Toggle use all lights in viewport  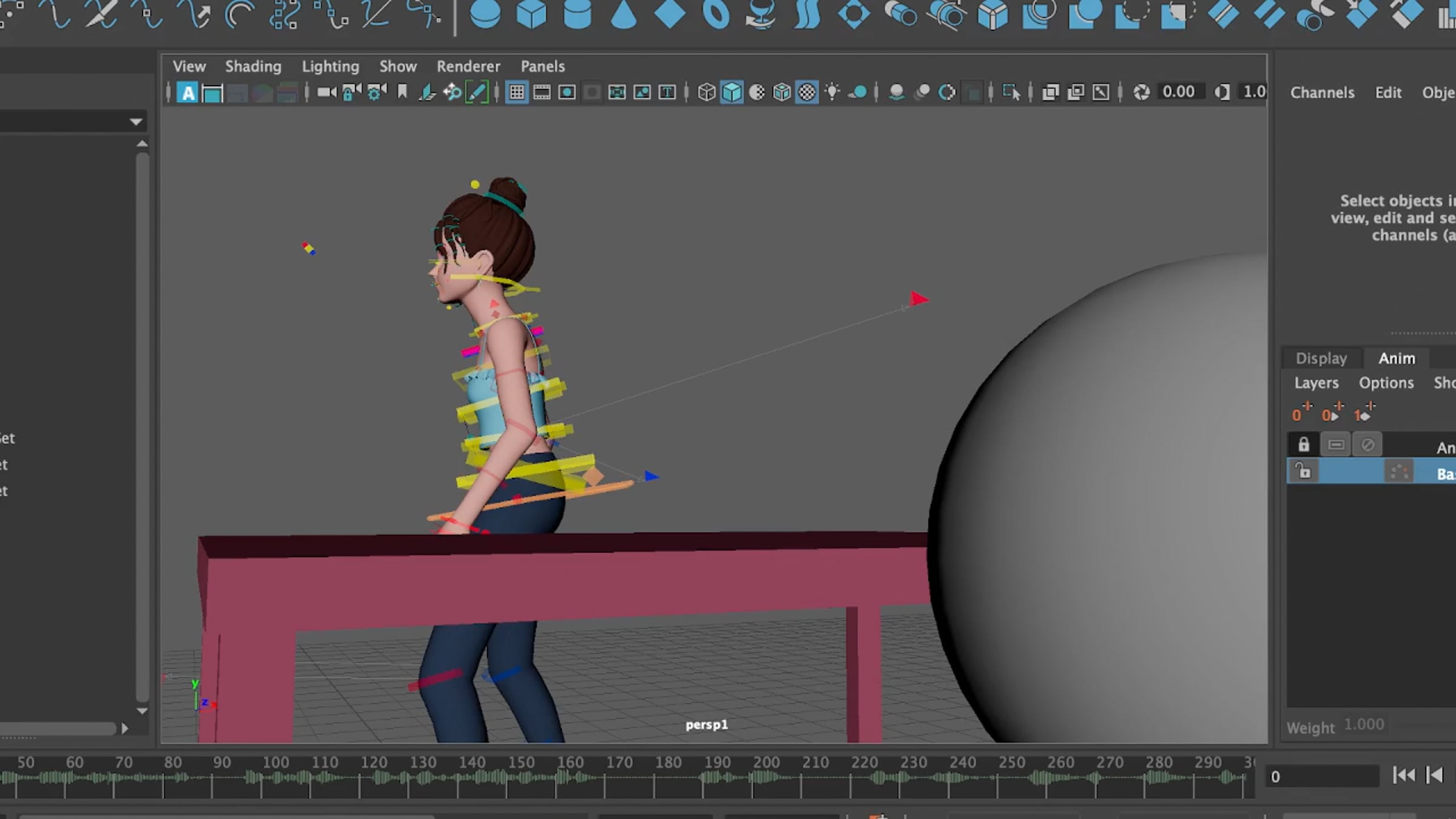(832, 92)
